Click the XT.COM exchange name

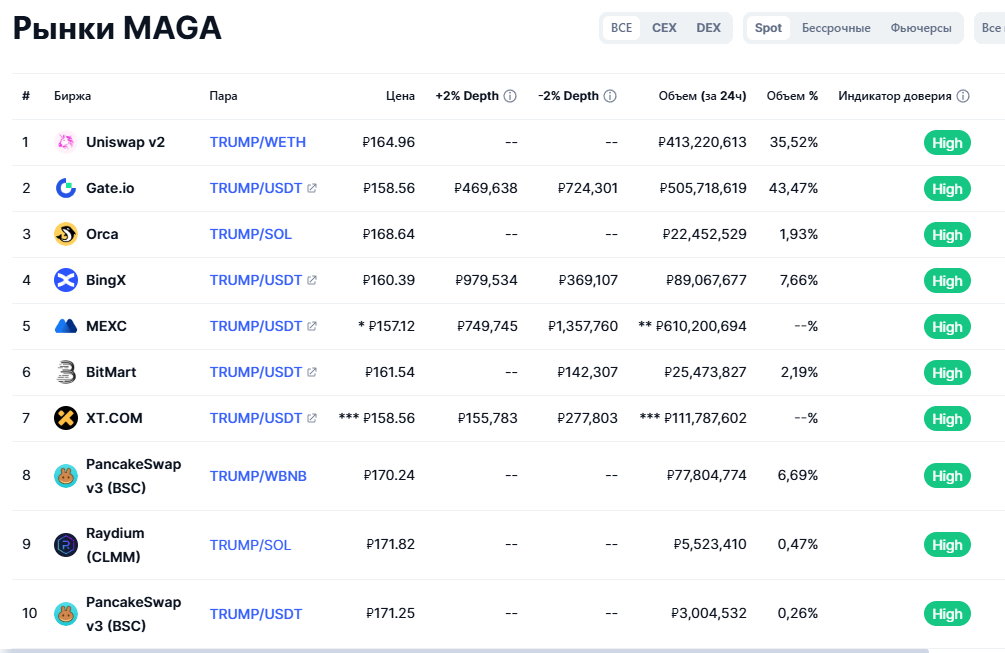point(114,418)
